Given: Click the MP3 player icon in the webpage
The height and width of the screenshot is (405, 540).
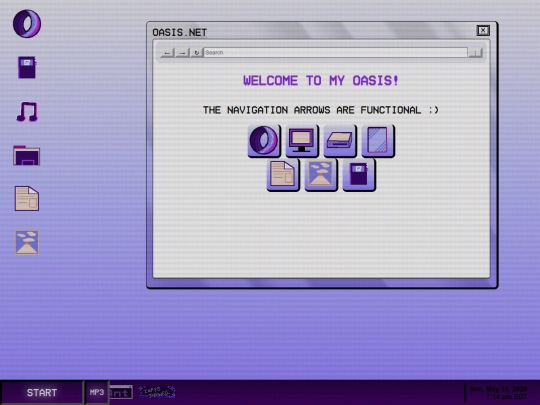Looking at the screenshot, I should pyautogui.click(x=359, y=175).
